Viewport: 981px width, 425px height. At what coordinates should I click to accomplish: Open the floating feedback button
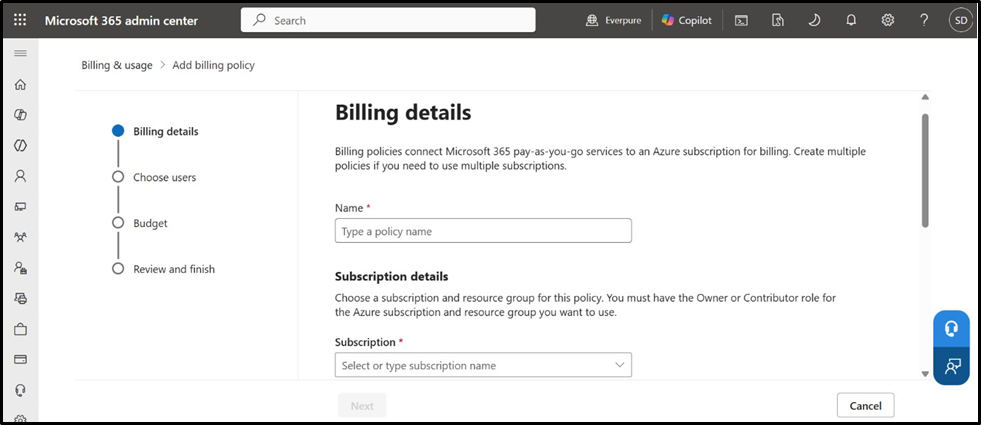pos(952,366)
